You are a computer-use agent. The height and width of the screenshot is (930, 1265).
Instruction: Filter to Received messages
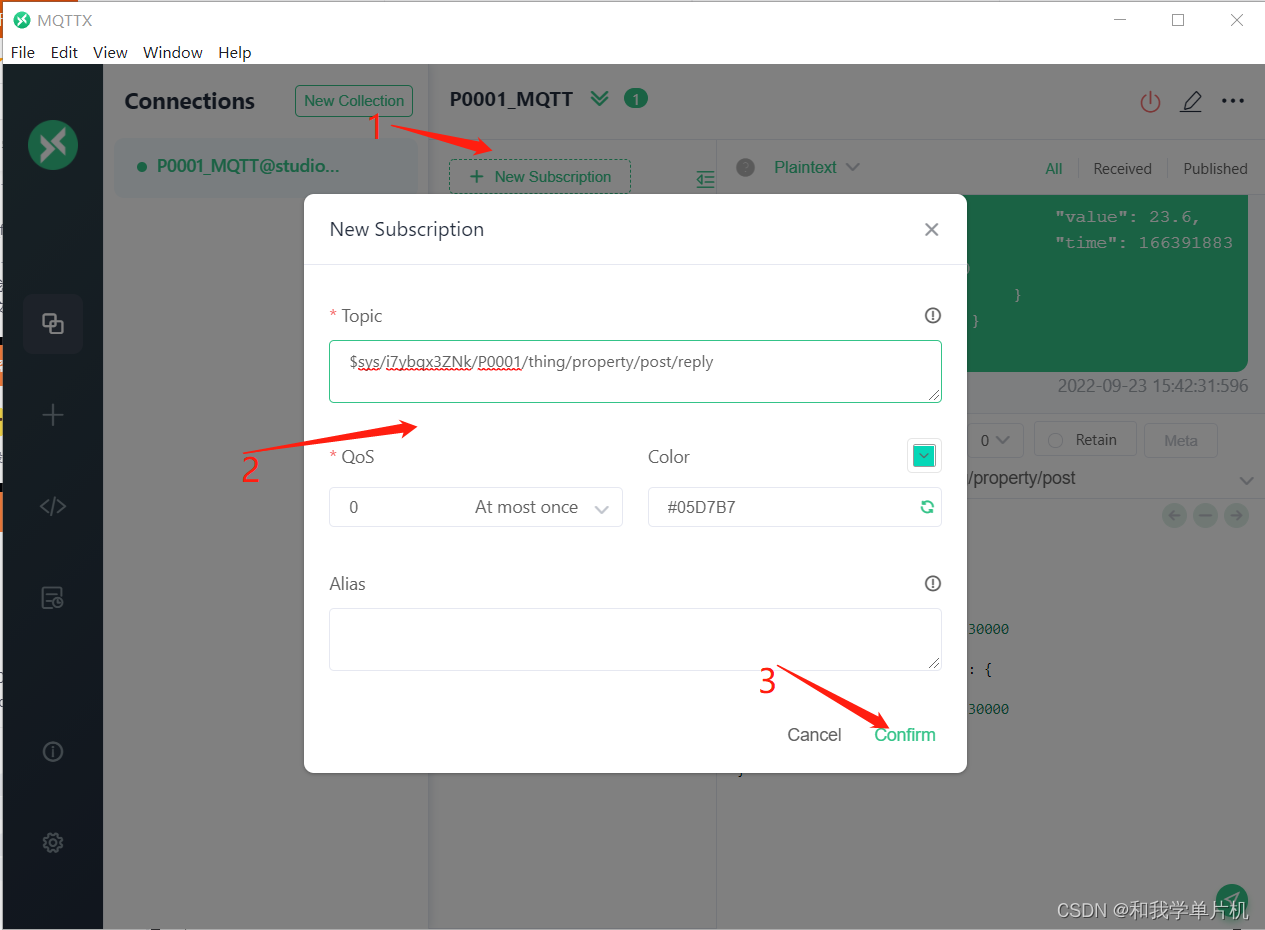pyautogui.click(x=1122, y=168)
